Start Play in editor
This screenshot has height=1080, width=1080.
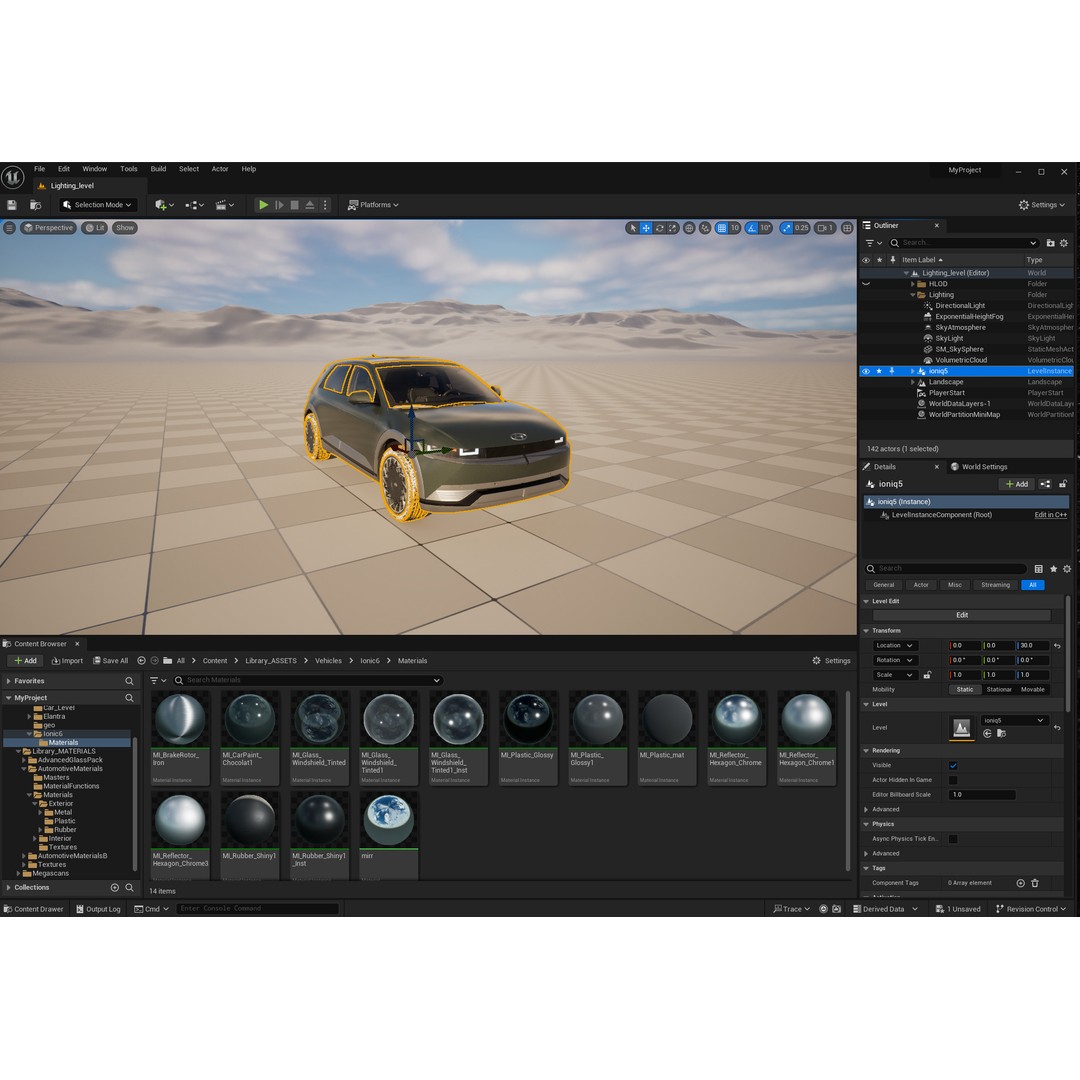263,205
